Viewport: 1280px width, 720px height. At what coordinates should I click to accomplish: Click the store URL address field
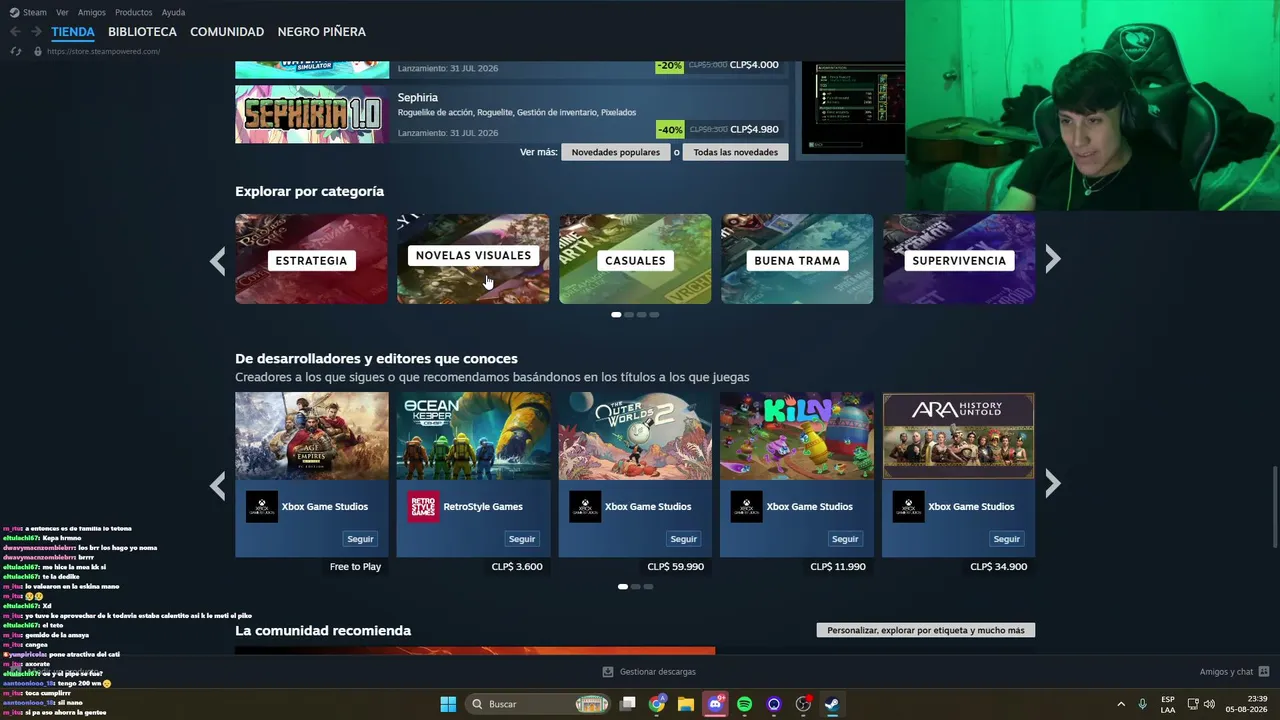click(103, 51)
